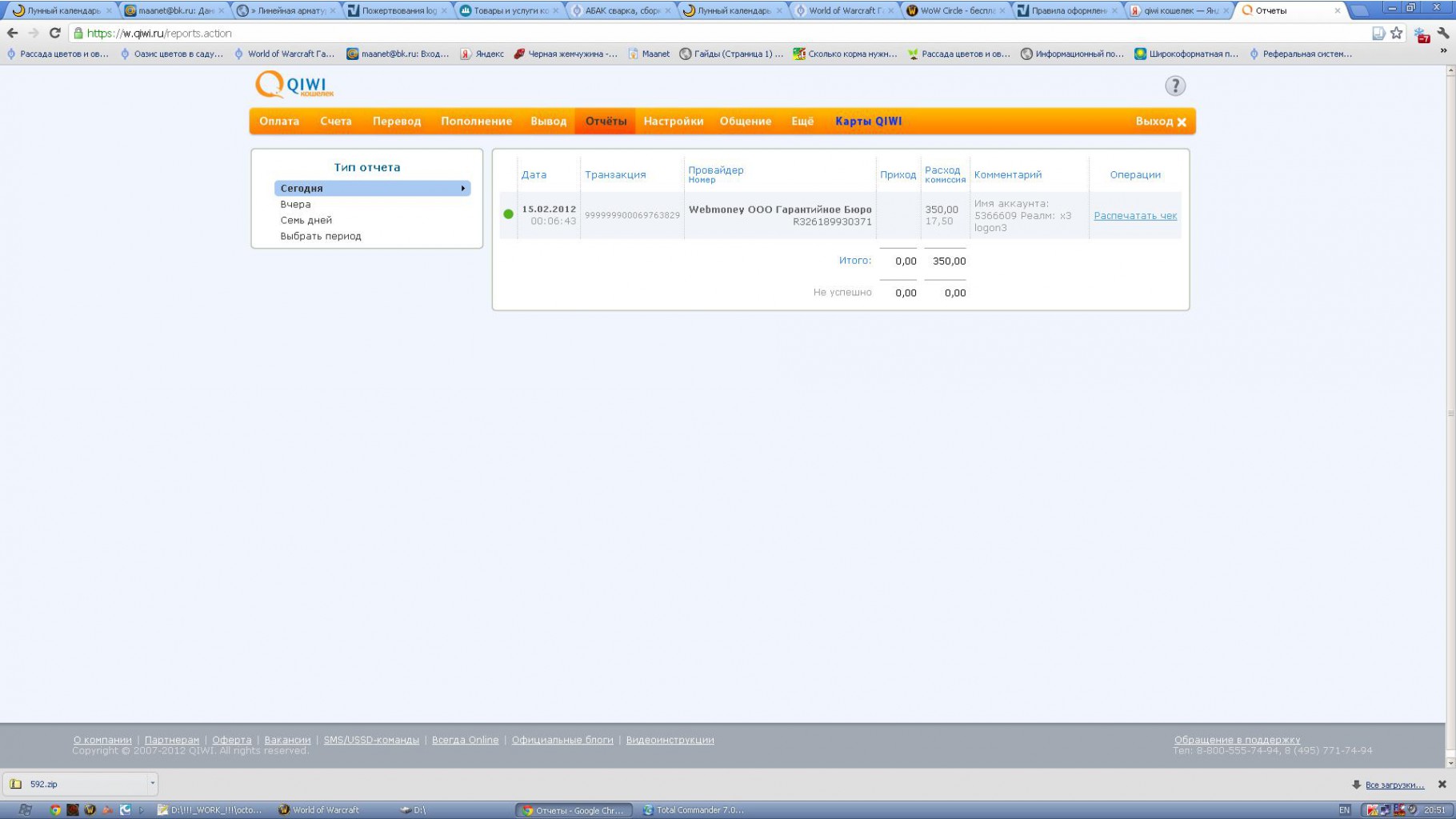Click the green status dot of the transaction
The image size is (1456, 819).
coord(508,214)
